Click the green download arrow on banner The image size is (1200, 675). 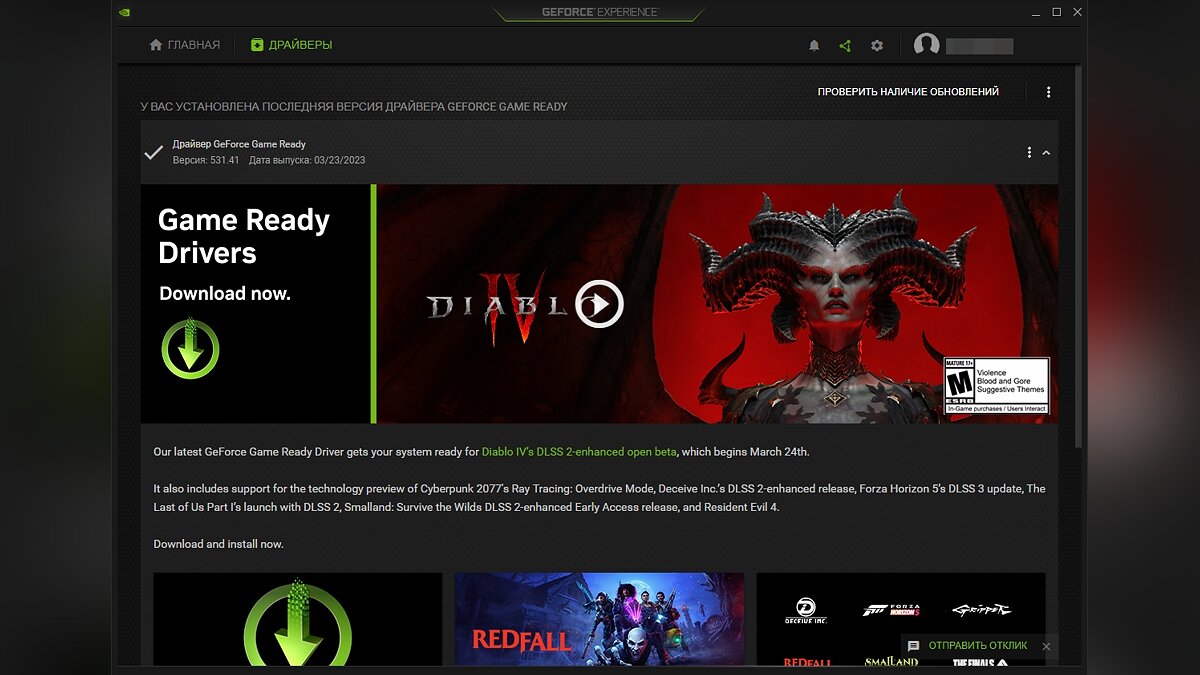(x=190, y=349)
